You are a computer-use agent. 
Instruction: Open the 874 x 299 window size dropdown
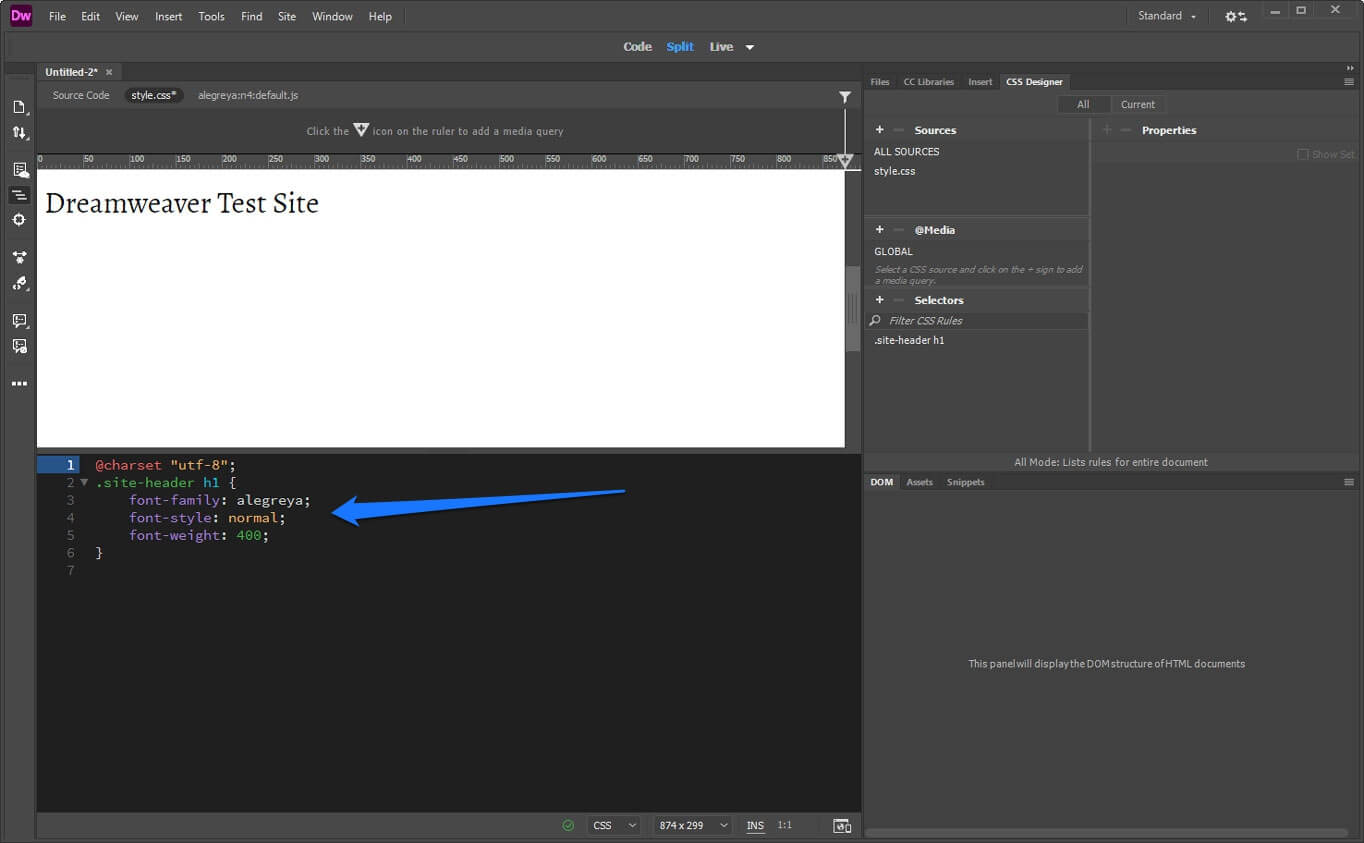[x=691, y=825]
